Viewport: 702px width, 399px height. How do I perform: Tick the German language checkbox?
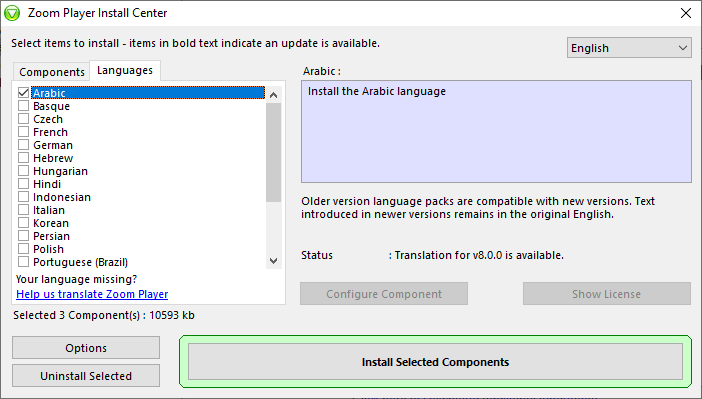coord(23,145)
